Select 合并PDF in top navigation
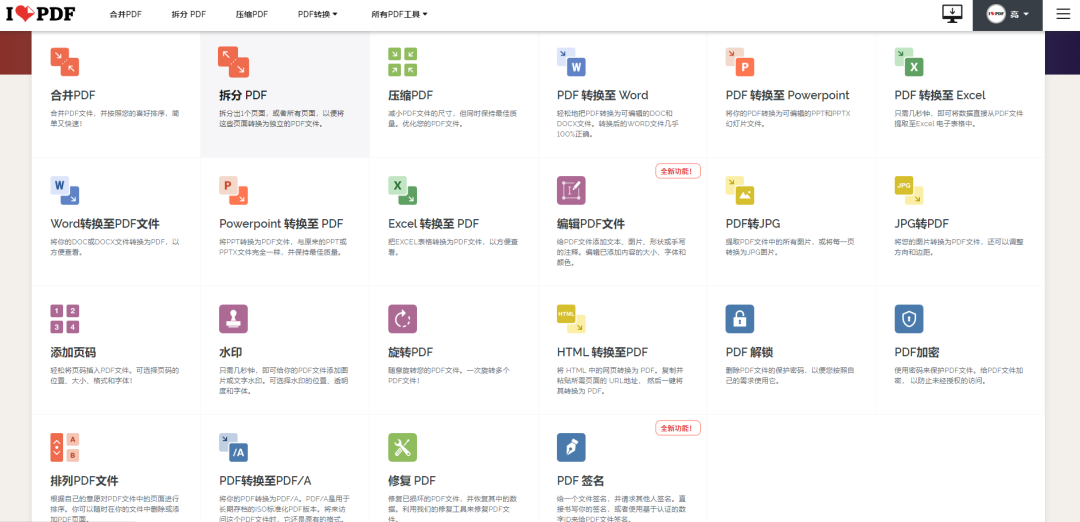The image size is (1080, 522). 125,14
